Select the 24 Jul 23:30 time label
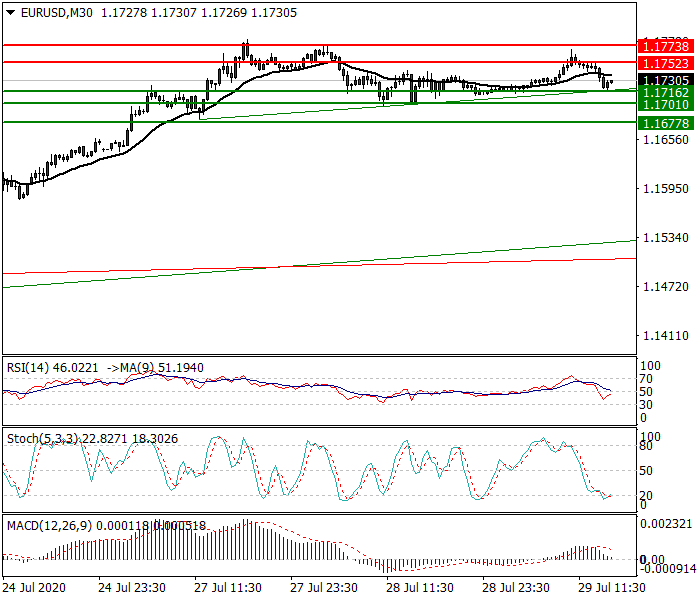The width and height of the screenshot is (700, 600). click(x=132, y=588)
